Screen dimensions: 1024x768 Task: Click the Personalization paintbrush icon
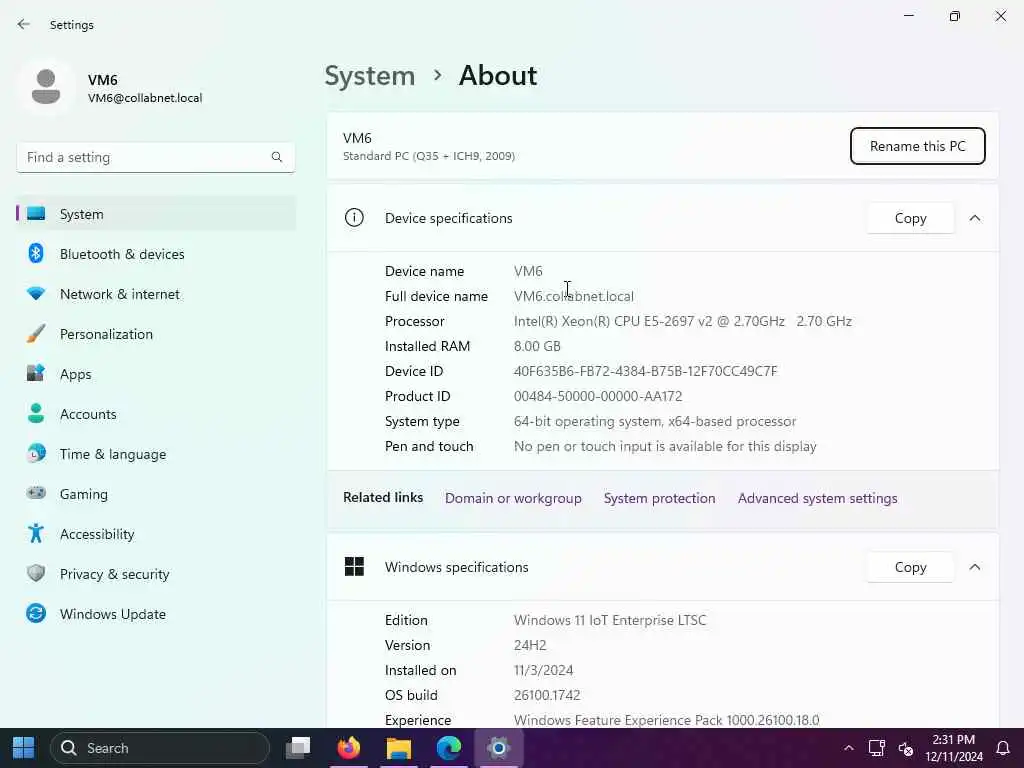(x=36, y=334)
